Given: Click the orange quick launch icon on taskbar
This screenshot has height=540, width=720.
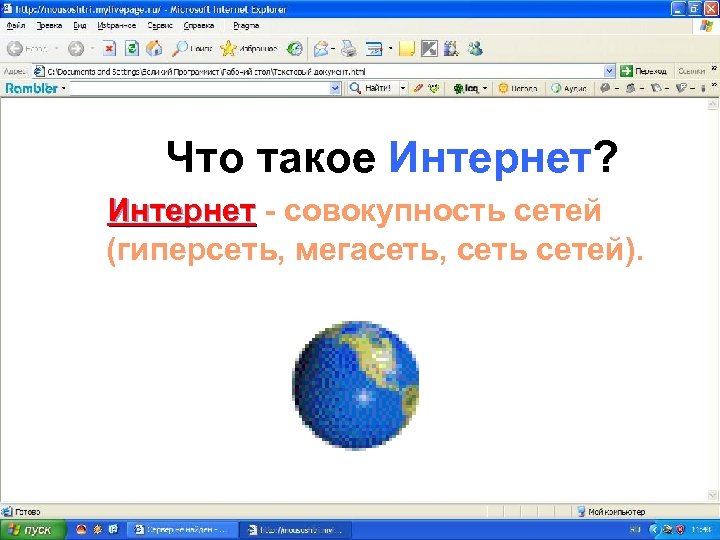Looking at the screenshot, I should [97, 529].
